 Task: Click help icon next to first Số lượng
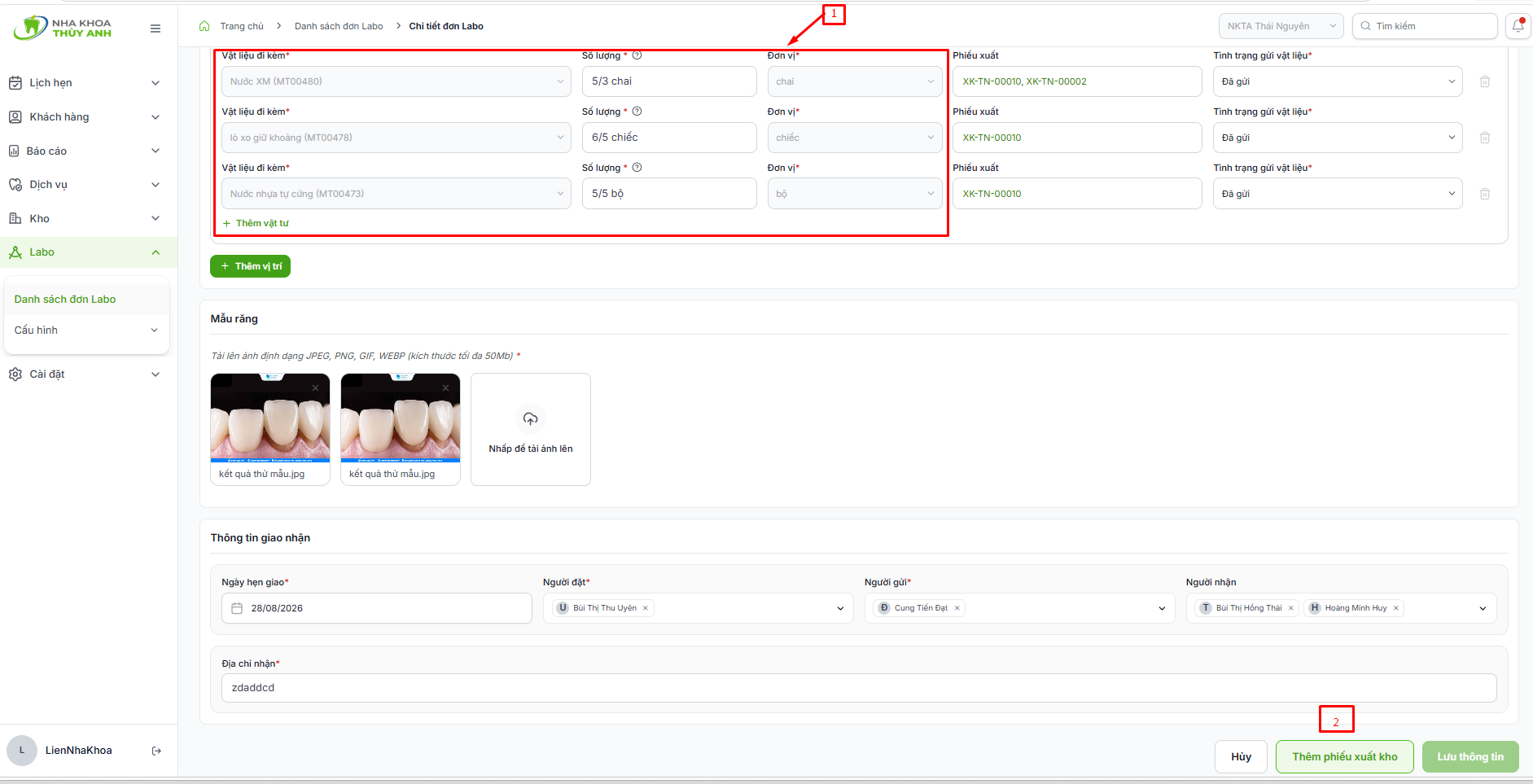[x=637, y=55]
